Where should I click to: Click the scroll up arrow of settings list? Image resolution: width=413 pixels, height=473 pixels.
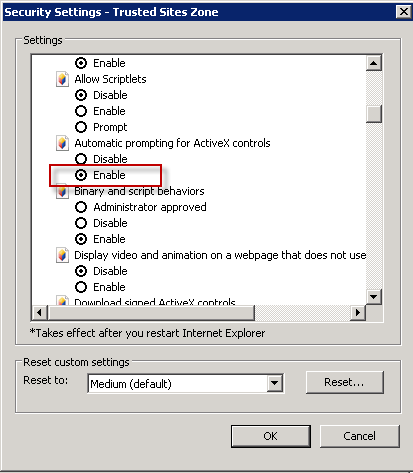coord(374,63)
